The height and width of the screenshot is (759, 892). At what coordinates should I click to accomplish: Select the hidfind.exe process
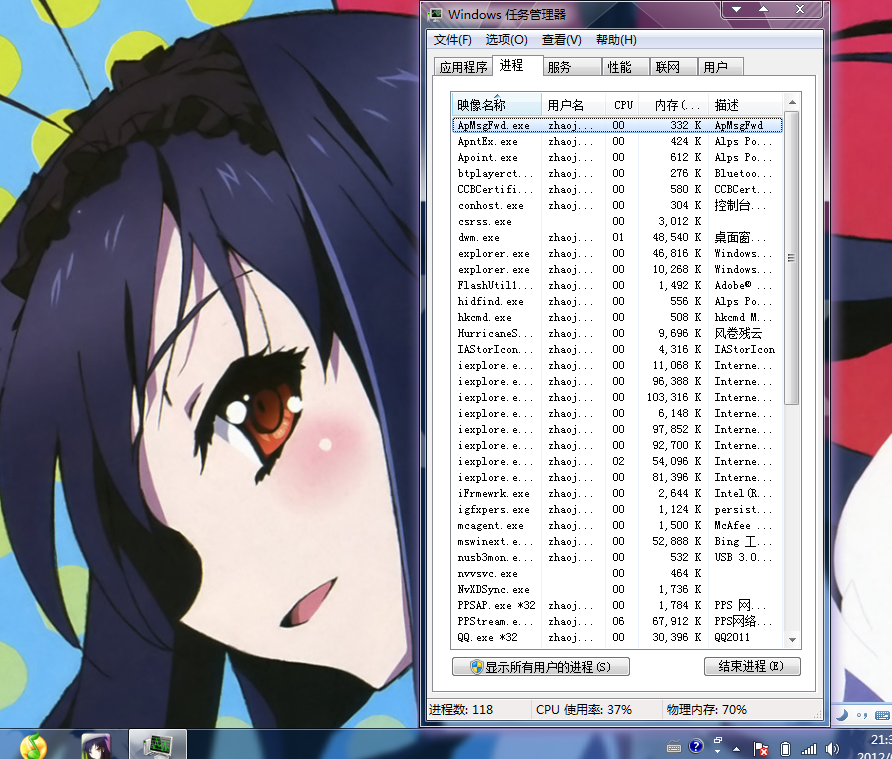617,301
